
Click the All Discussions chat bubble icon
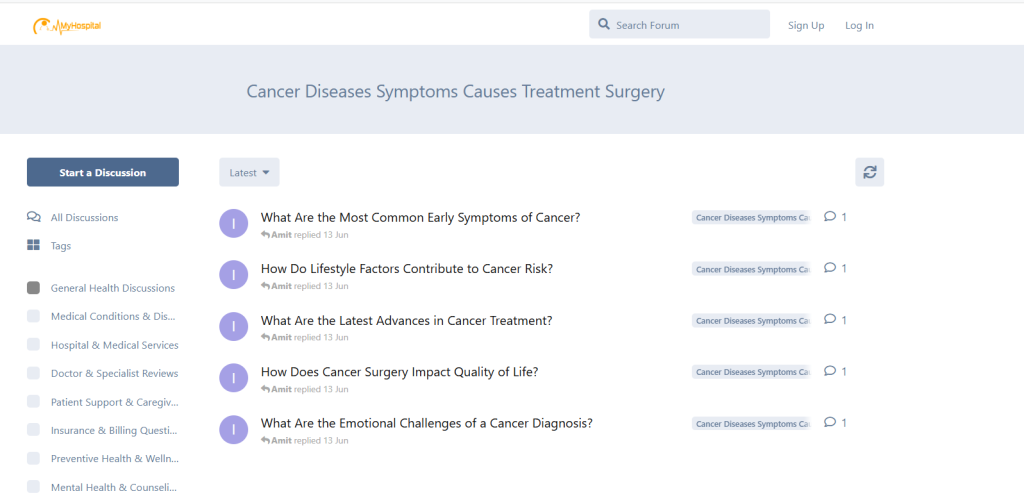click(34, 217)
